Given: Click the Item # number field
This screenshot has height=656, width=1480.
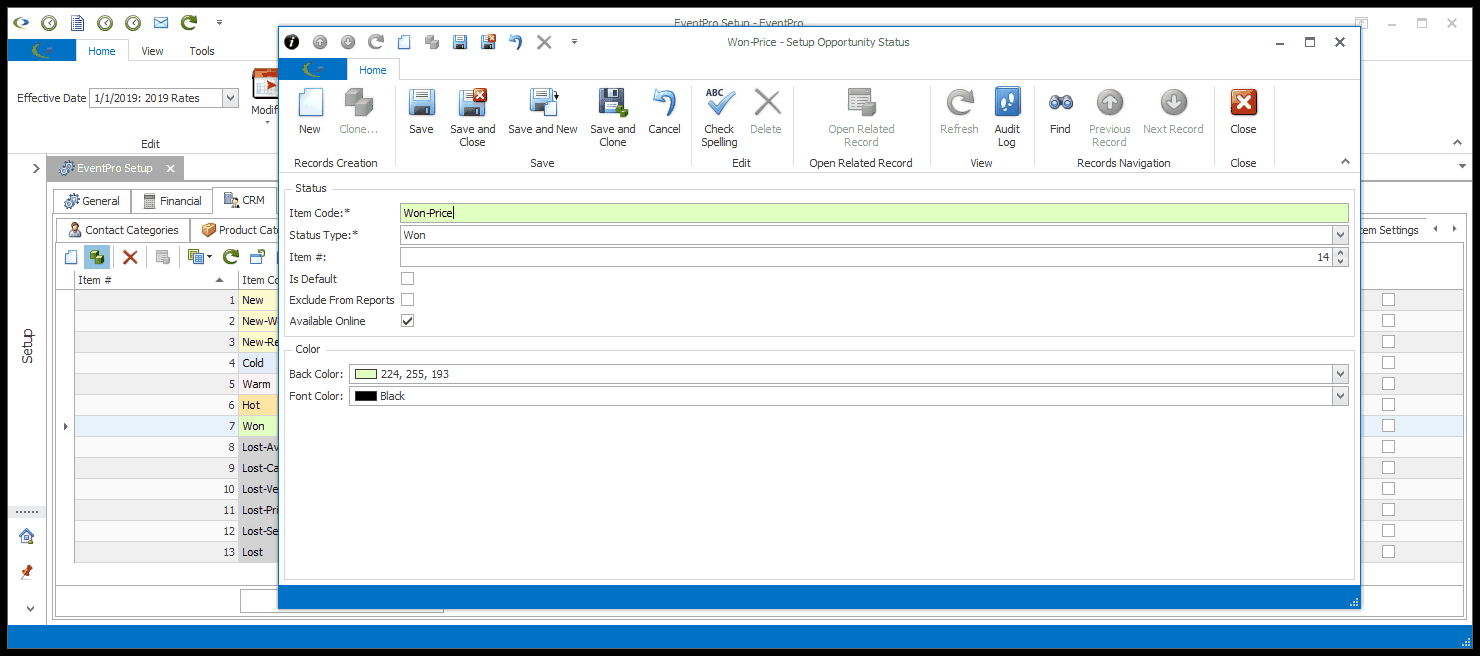Looking at the screenshot, I should [866, 257].
